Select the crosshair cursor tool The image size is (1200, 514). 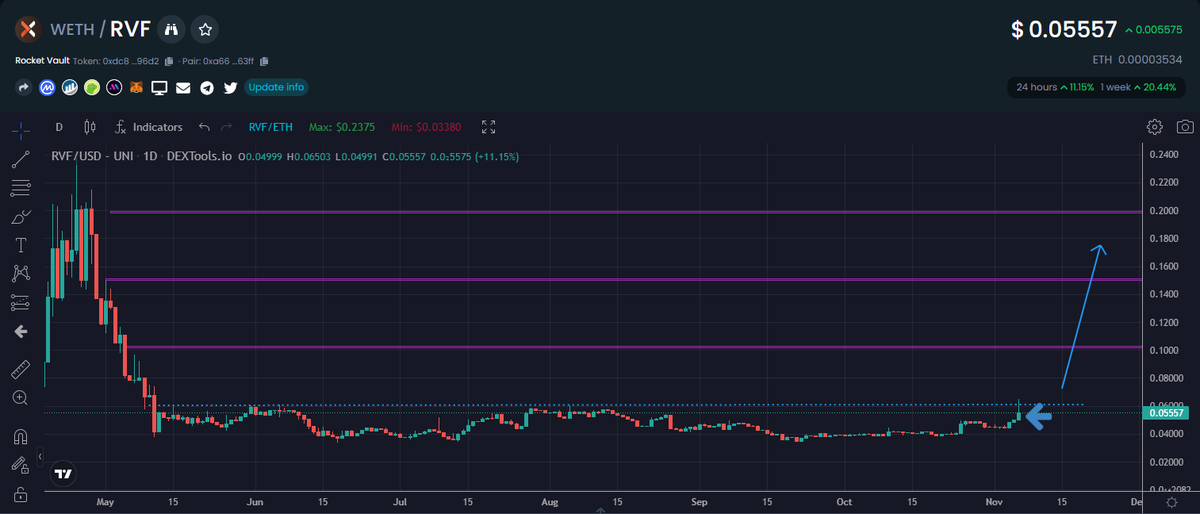tap(21, 129)
